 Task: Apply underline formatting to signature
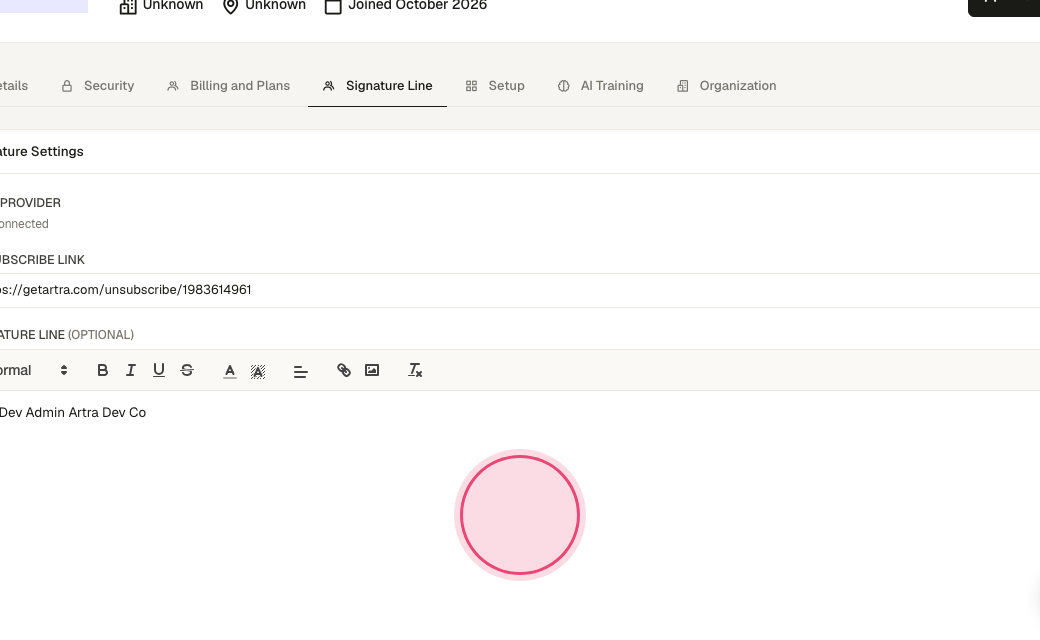tap(159, 370)
